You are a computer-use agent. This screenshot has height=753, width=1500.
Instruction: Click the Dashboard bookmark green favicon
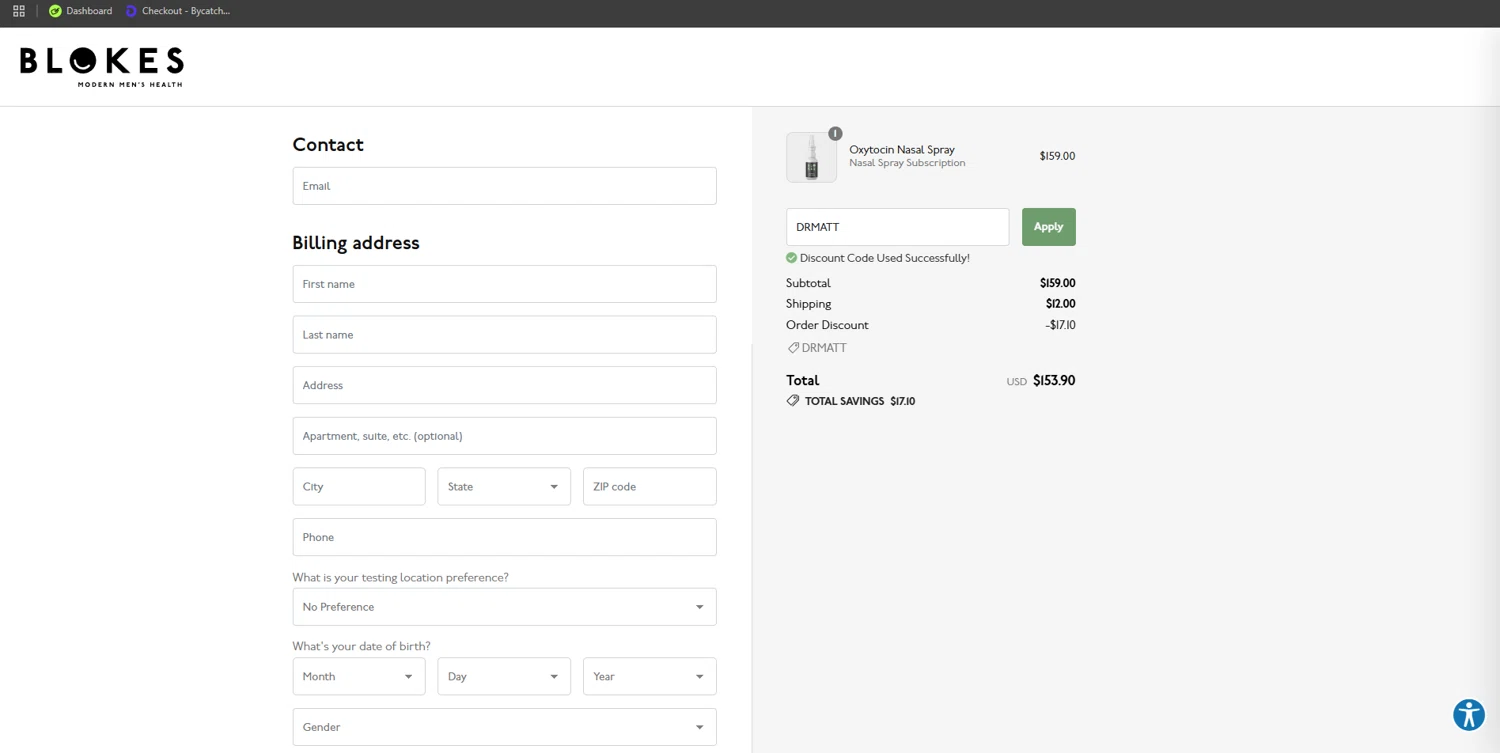[55, 11]
